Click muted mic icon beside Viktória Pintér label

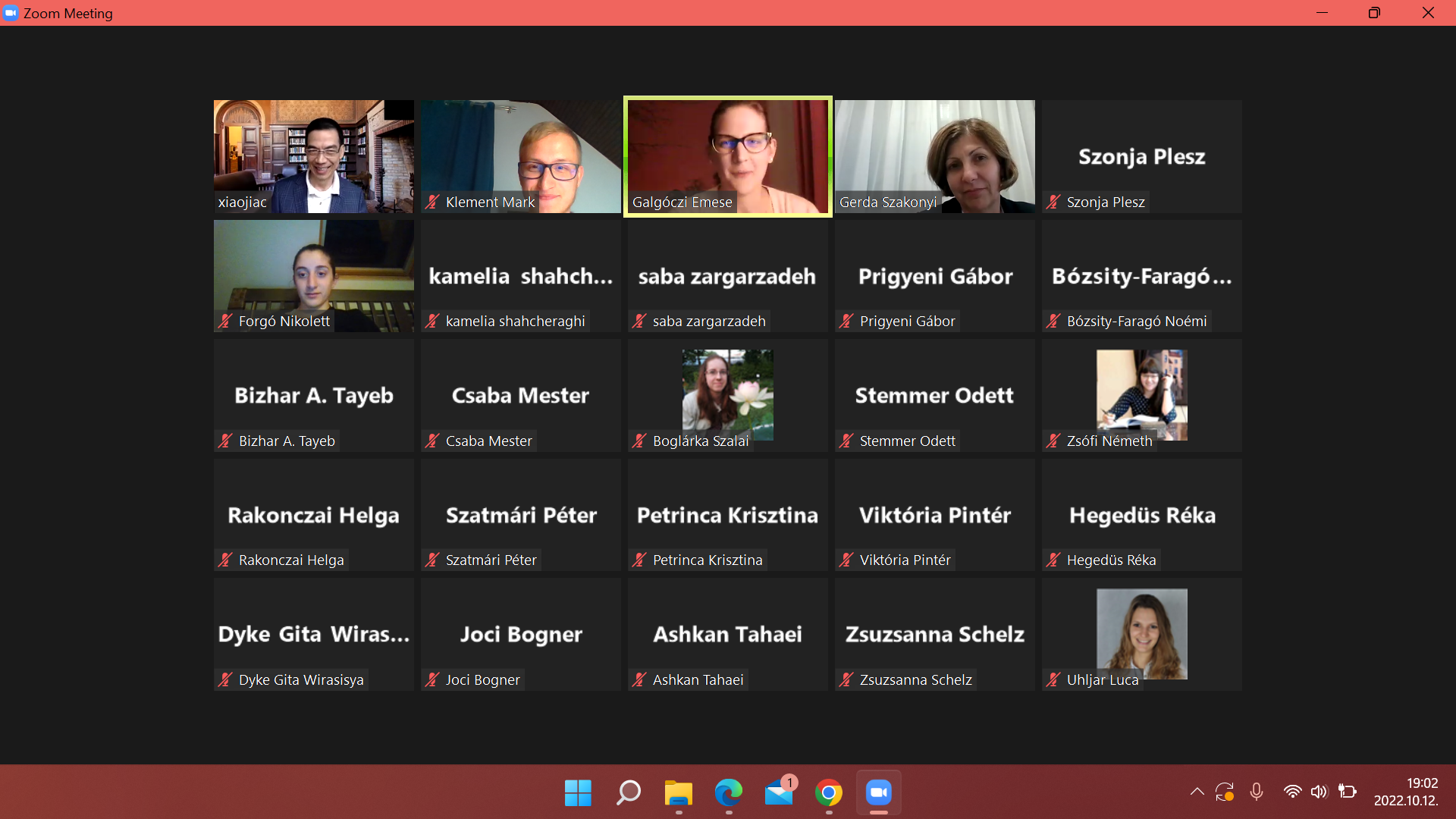846,560
